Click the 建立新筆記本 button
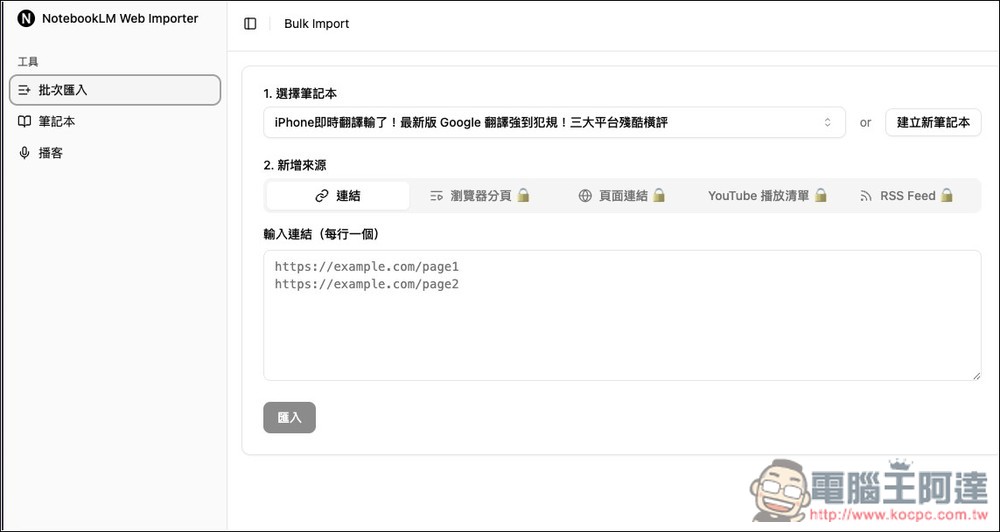The height and width of the screenshot is (532, 1000). click(933, 122)
